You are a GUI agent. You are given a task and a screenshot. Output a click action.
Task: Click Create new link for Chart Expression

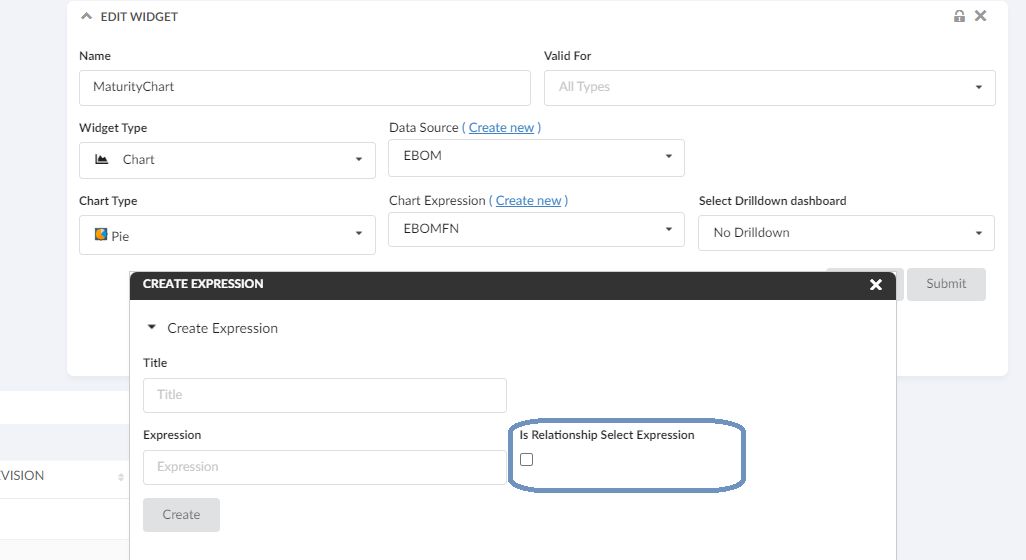[x=528, y=200]
